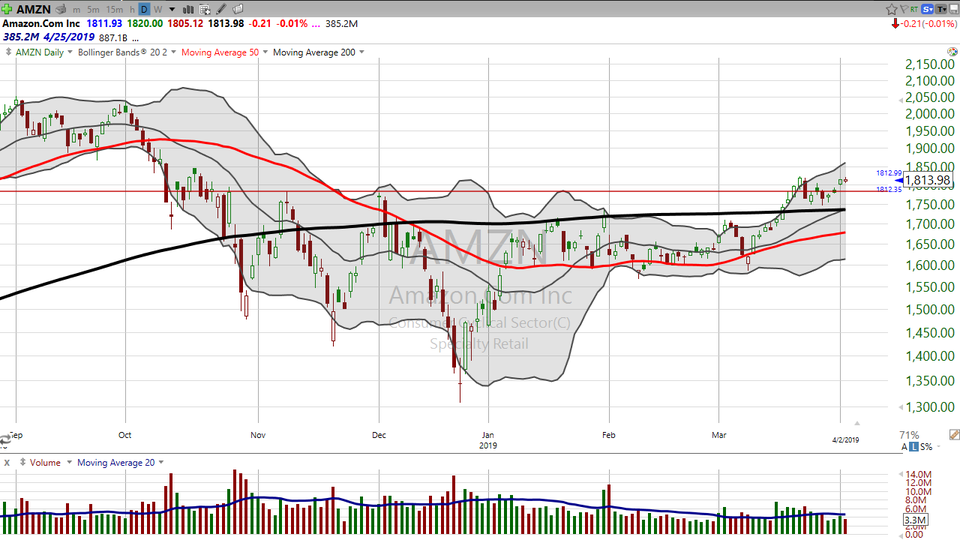Screen dimensions: 960x540
Task: Click the 385.2M 4/25/2019 earnings text
Action: click(49, 37)
